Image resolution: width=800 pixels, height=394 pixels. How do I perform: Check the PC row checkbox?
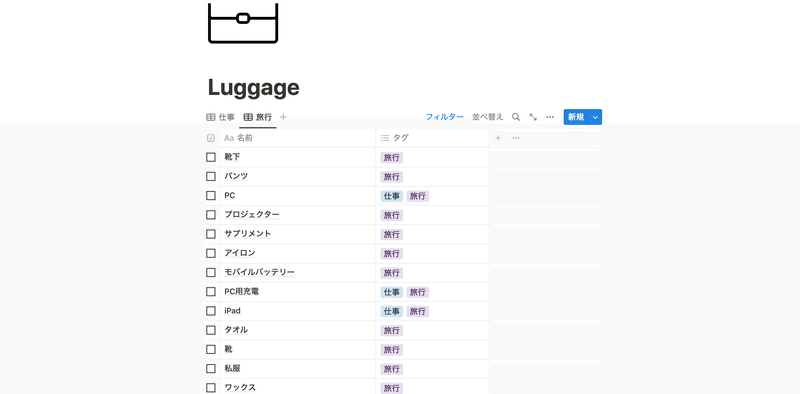tap(211, 195)
